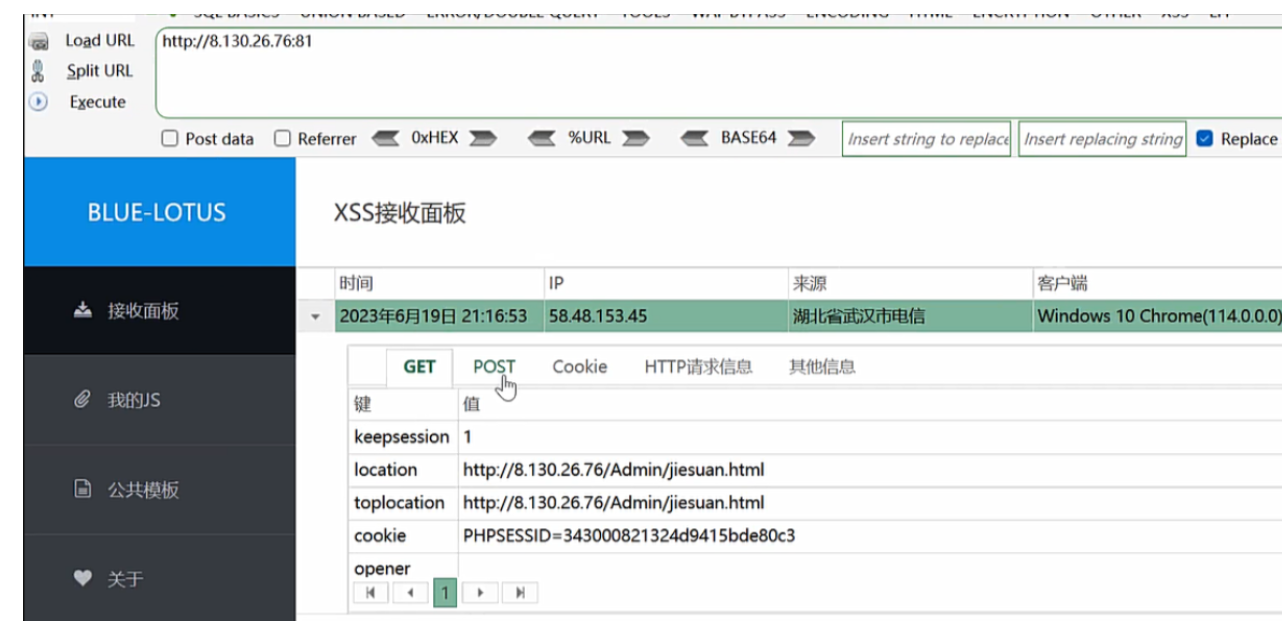Open 我的JS in the sidebar

[x=160, y=400]
